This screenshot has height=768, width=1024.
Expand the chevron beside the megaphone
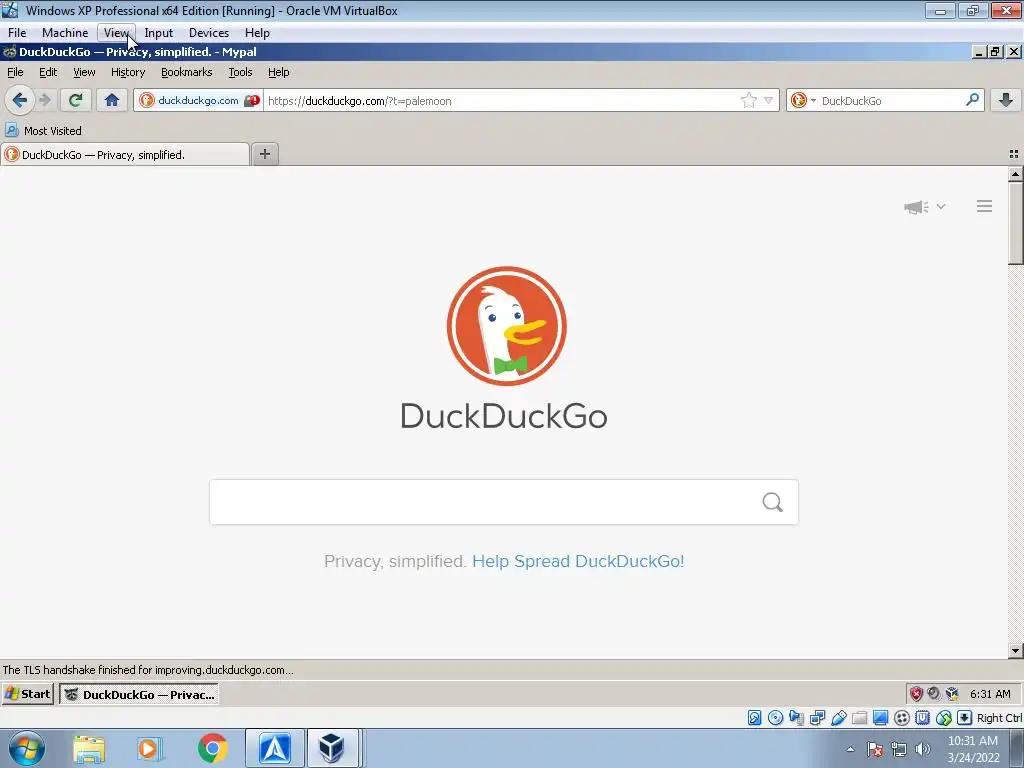(x=940, y=206)
